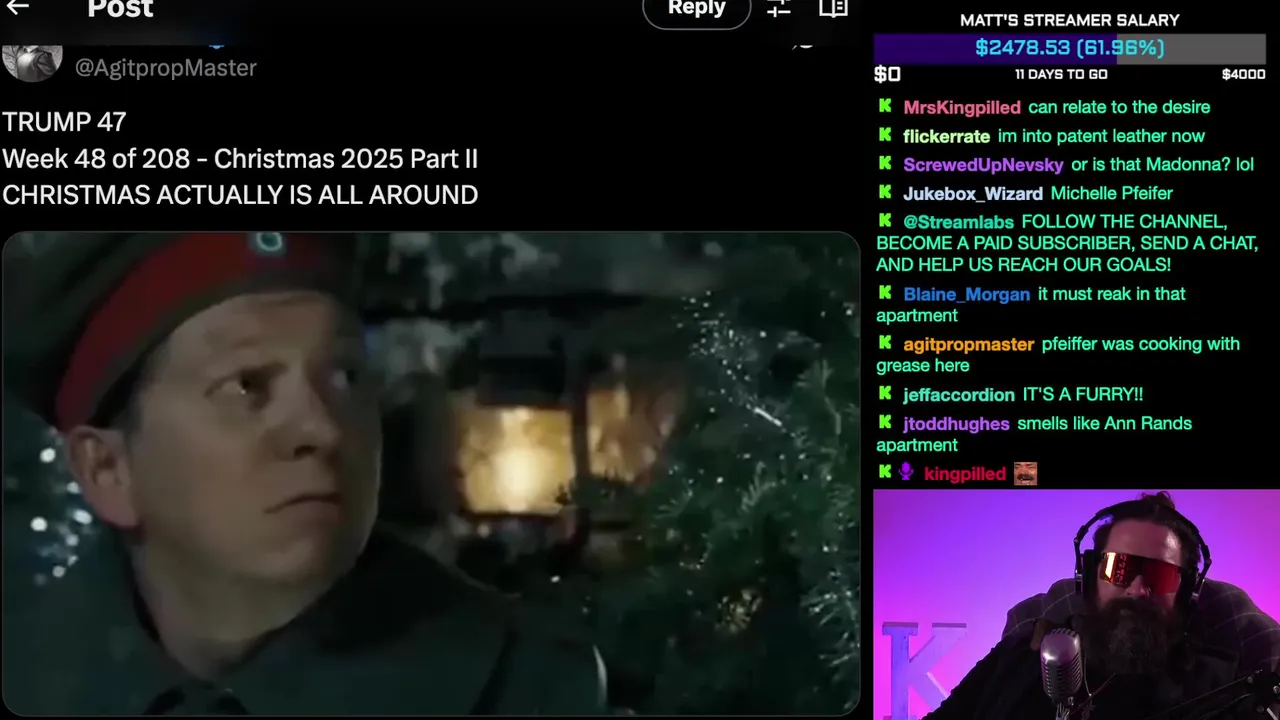Click the Post header title
This screenshot has width=1280, height=720.
click(x=120, y=9)
